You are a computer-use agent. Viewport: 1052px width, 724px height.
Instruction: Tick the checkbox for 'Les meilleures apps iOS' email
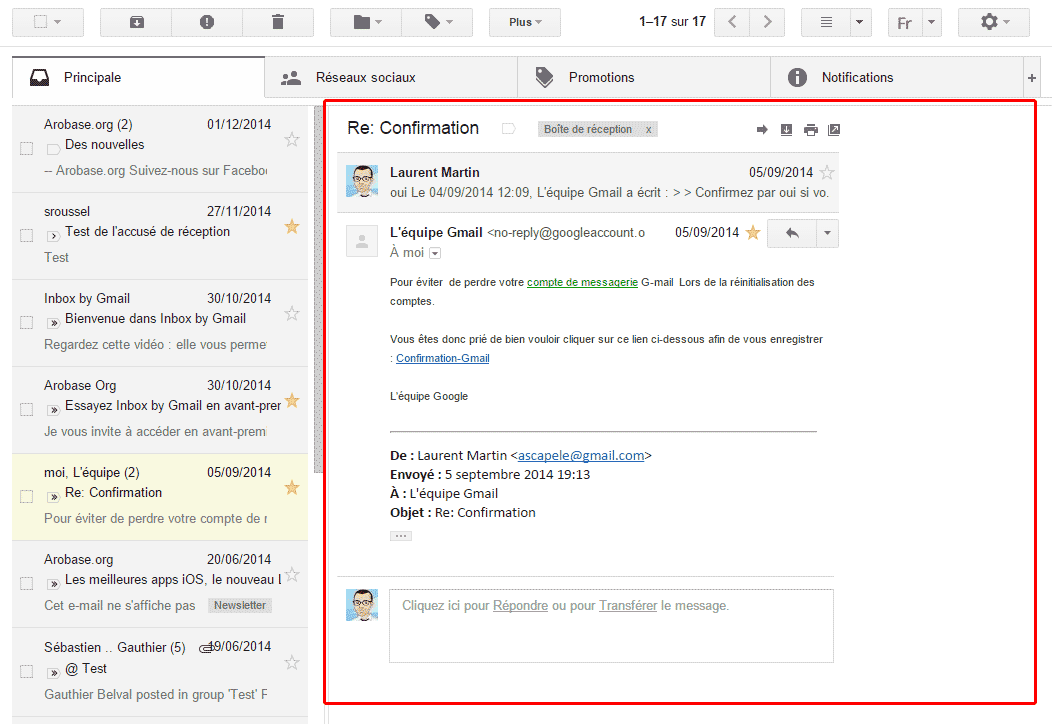click(x=27, y=584)
